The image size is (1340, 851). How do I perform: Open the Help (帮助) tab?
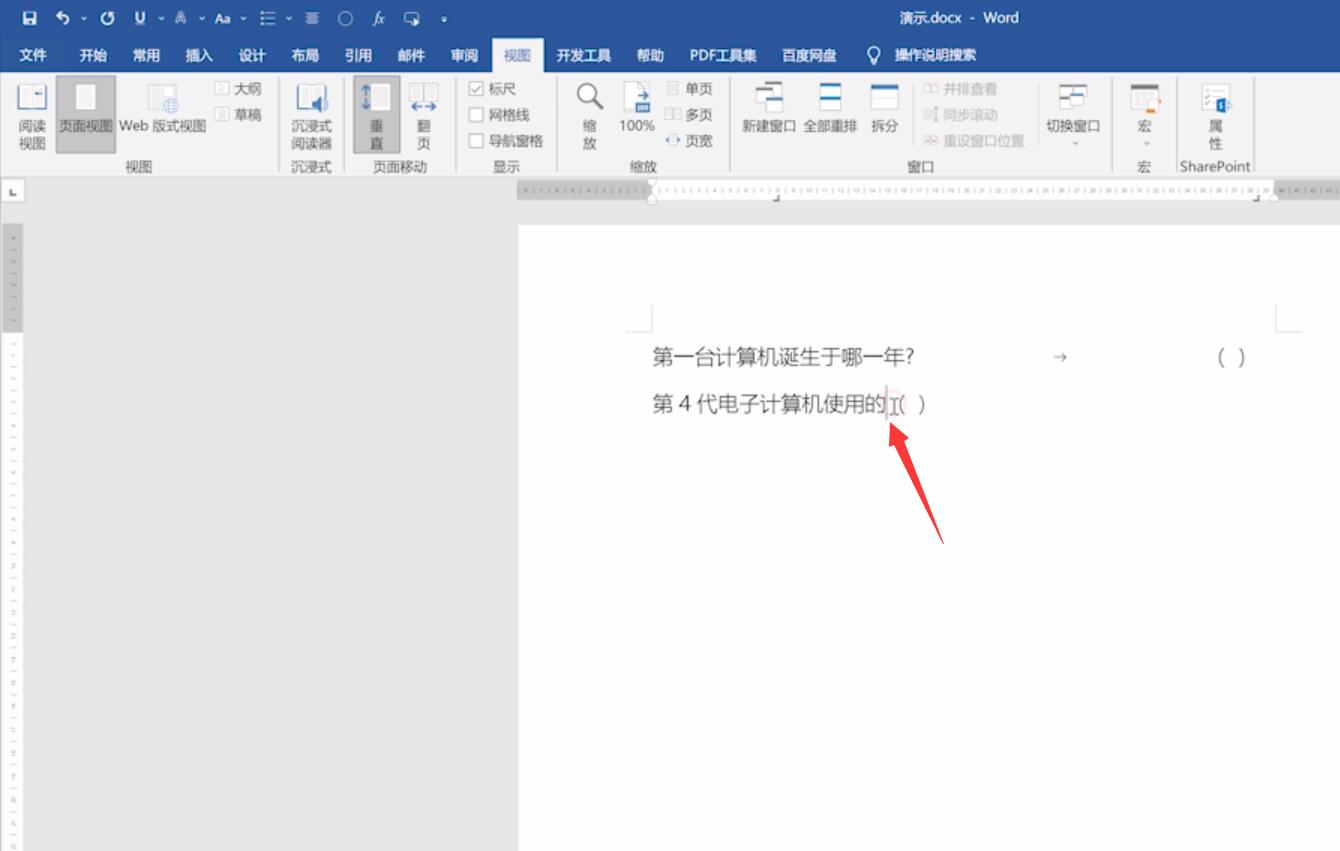pos(650,55)
